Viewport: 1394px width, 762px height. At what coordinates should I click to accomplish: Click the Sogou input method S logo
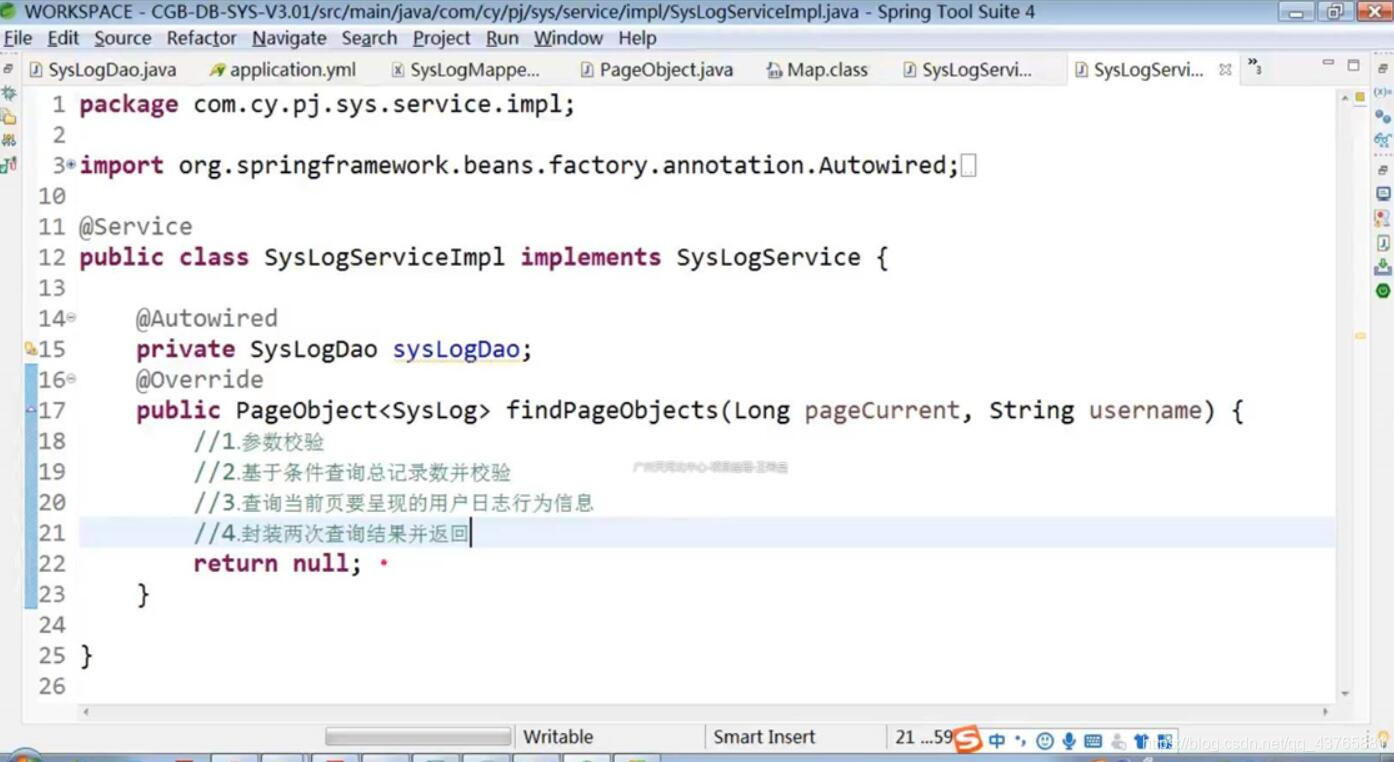coord(968,739)
